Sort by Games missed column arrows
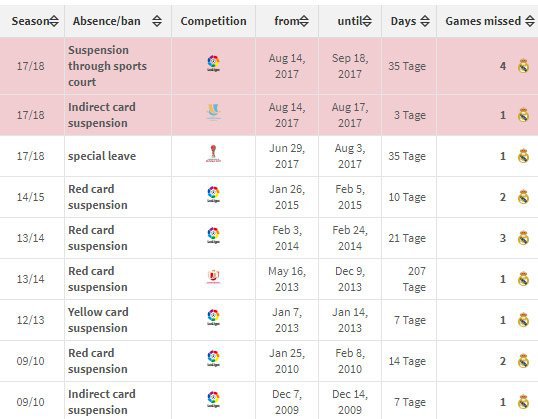This screenshot has width=538, height=419. (x=529, y=21)
